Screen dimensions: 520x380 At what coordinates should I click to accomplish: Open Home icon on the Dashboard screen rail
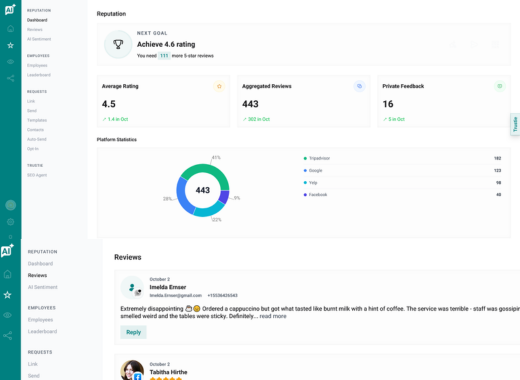click(10, 28)
